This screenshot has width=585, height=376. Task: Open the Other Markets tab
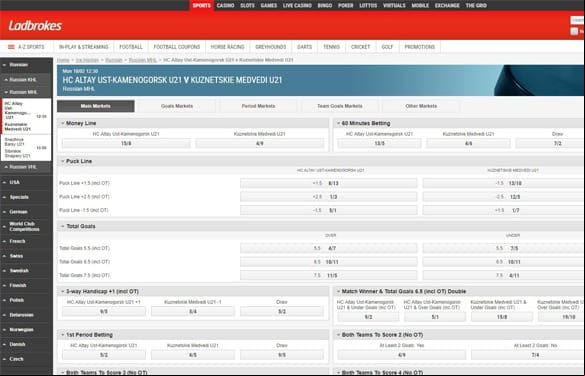(x=421, y=106)
